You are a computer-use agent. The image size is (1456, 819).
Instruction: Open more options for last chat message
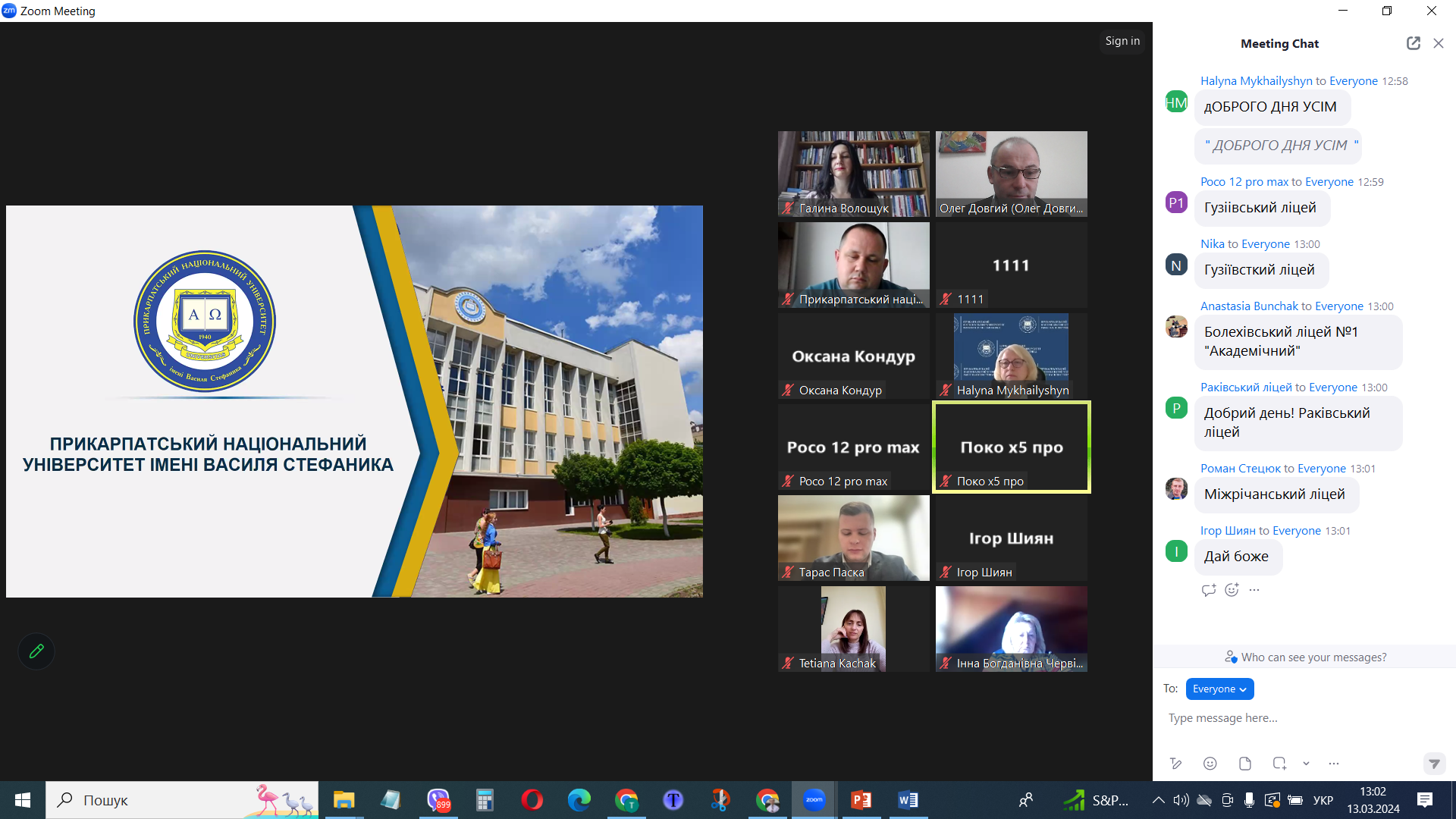coord(1254,590)
